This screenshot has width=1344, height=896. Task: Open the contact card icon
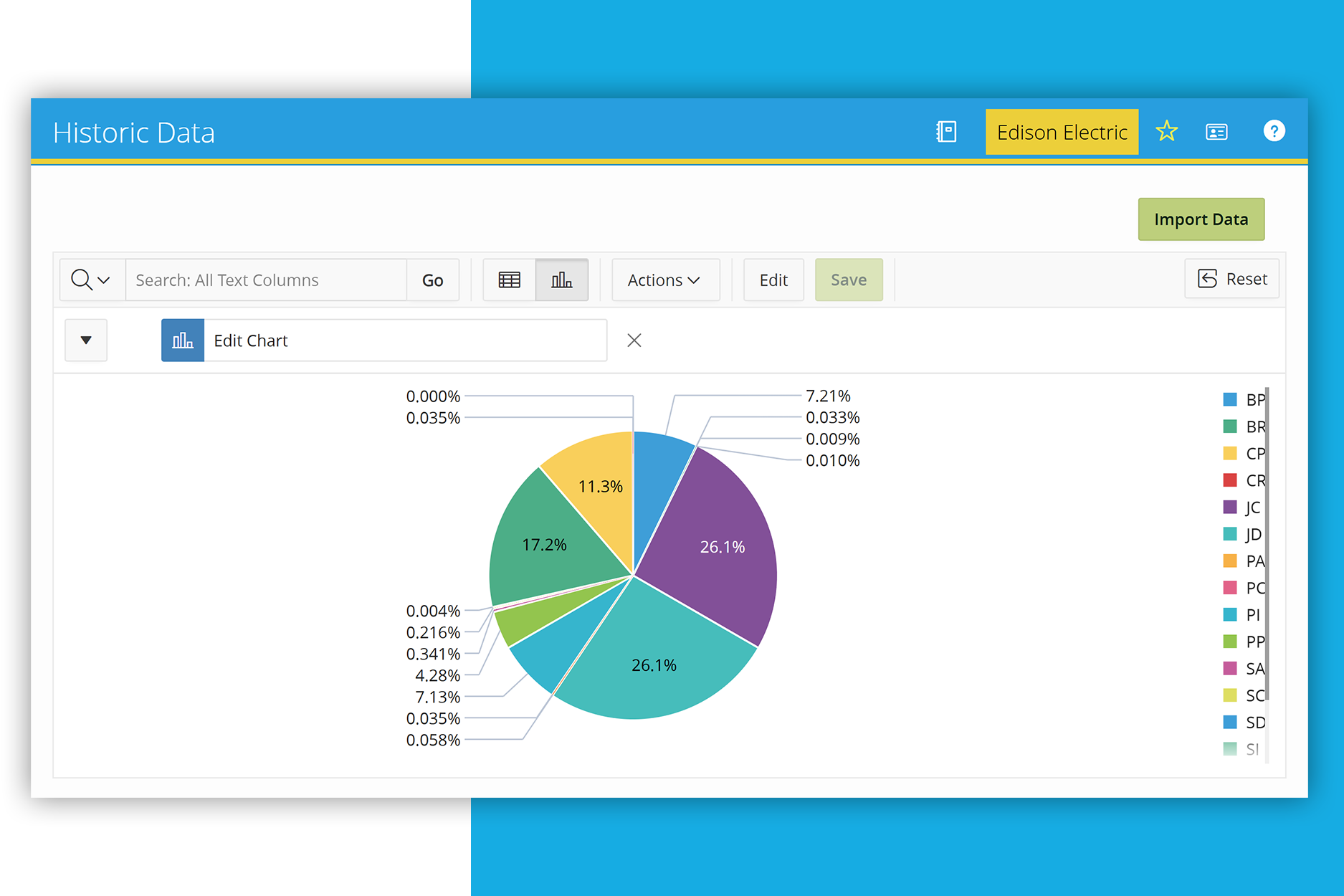click(1216, 132)
